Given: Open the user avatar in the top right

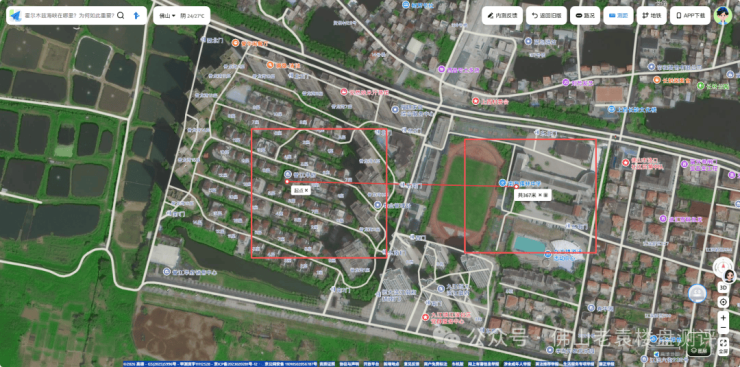Looking at the screenshot, I should click(x=722, y=16).
